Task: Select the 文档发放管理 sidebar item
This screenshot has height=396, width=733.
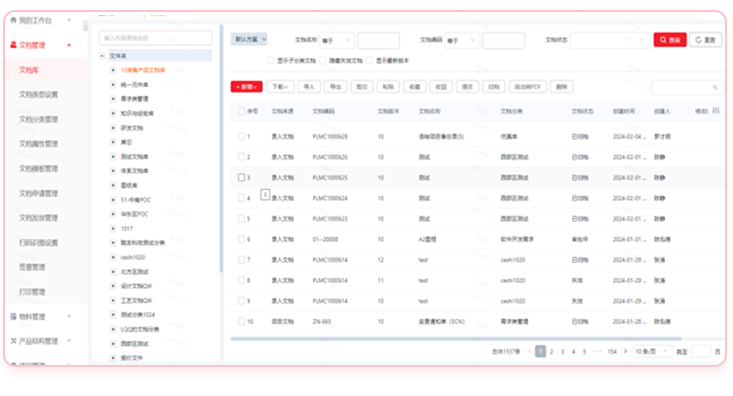Action: coord(38,218)
